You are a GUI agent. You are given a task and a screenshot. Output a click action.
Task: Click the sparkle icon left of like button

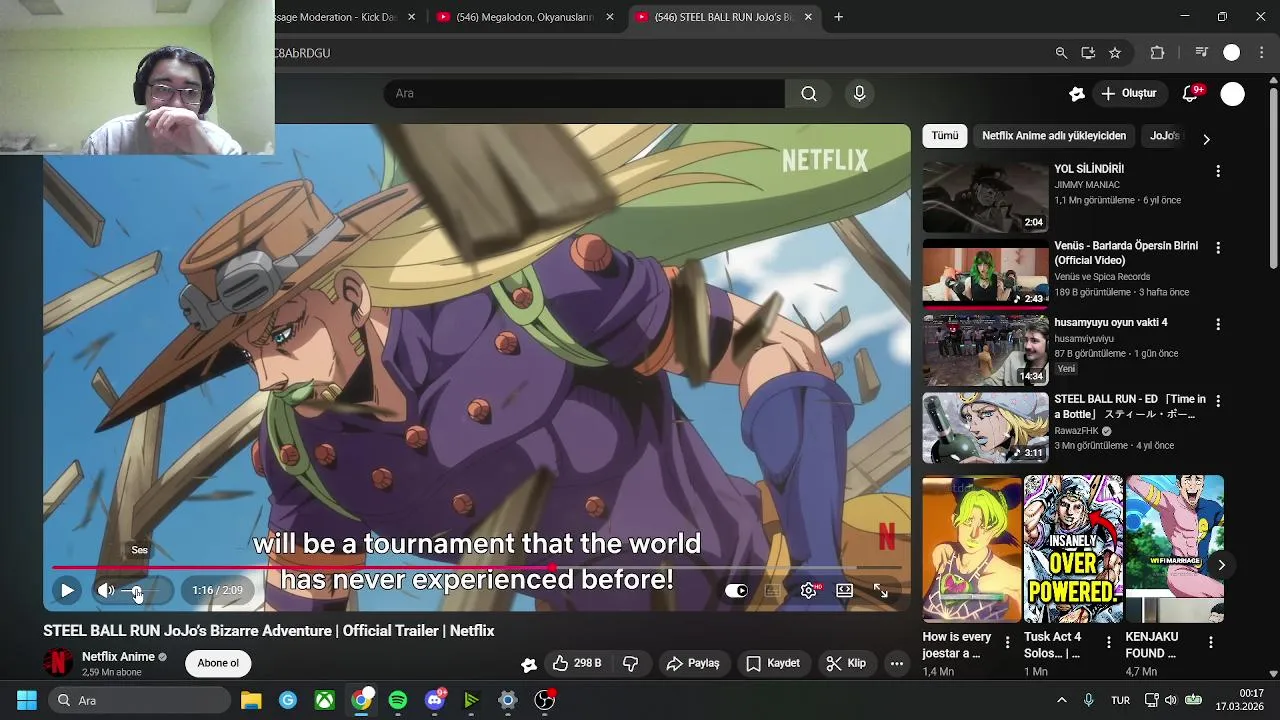[529, 664]
